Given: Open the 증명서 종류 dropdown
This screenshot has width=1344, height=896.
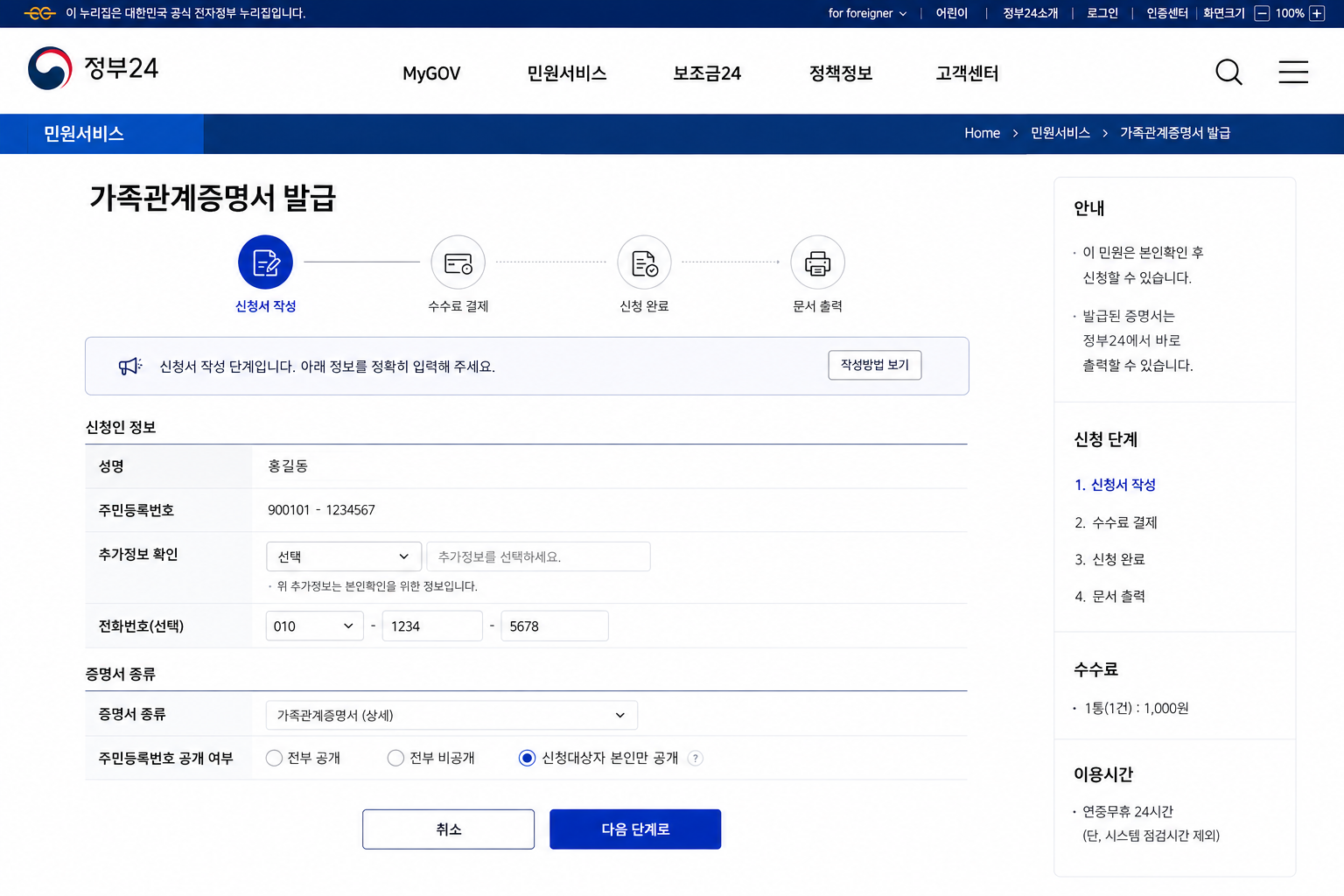Looking at the screenshot, I should [451, 715].
